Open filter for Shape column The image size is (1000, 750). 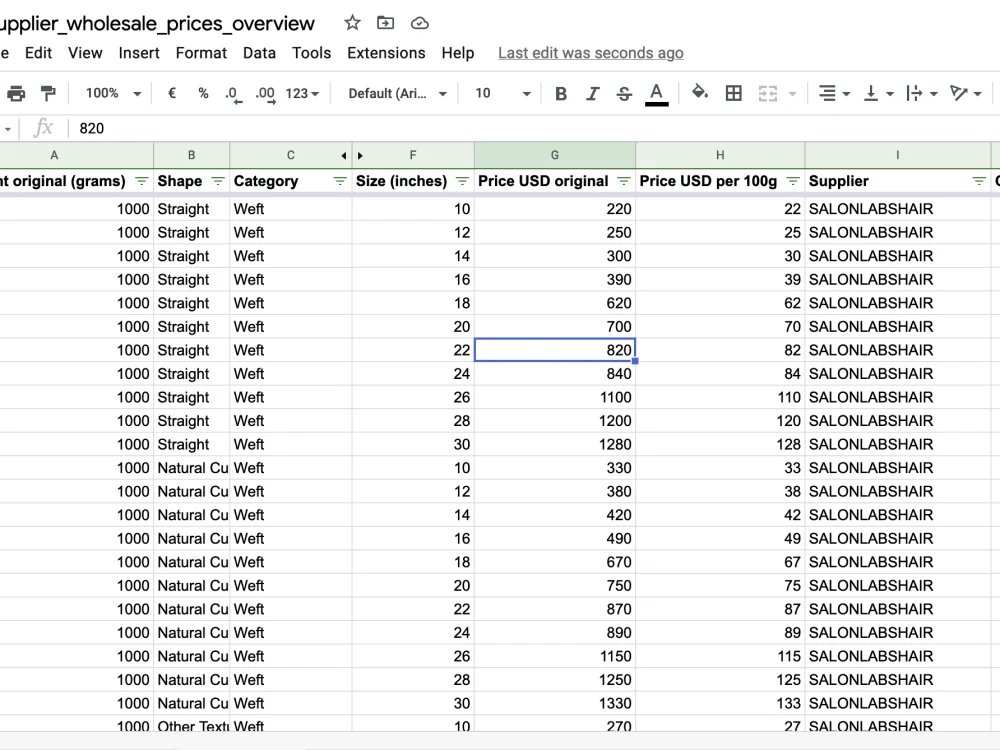click(x=218, y=181)
